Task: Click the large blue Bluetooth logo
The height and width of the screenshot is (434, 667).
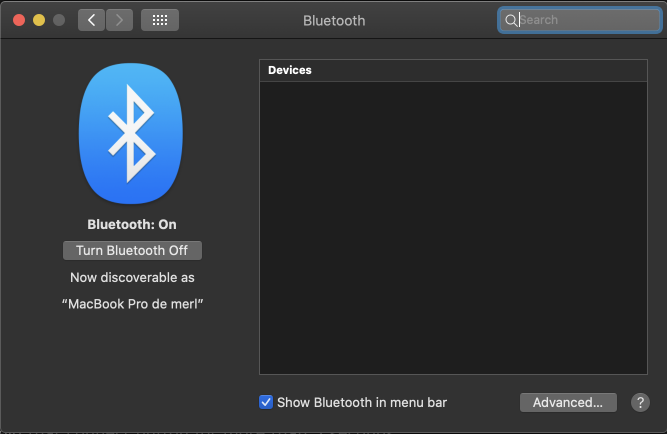Action: [131, 134]
